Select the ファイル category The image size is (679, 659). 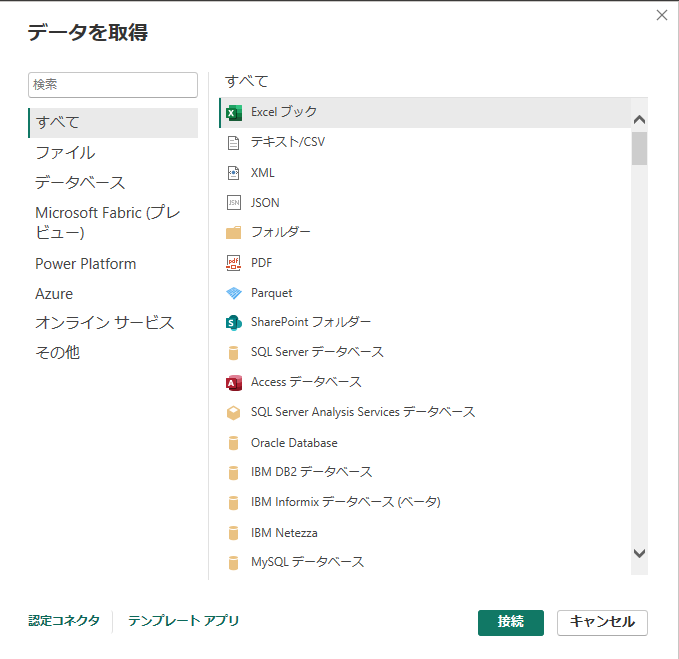coord(65,153)
